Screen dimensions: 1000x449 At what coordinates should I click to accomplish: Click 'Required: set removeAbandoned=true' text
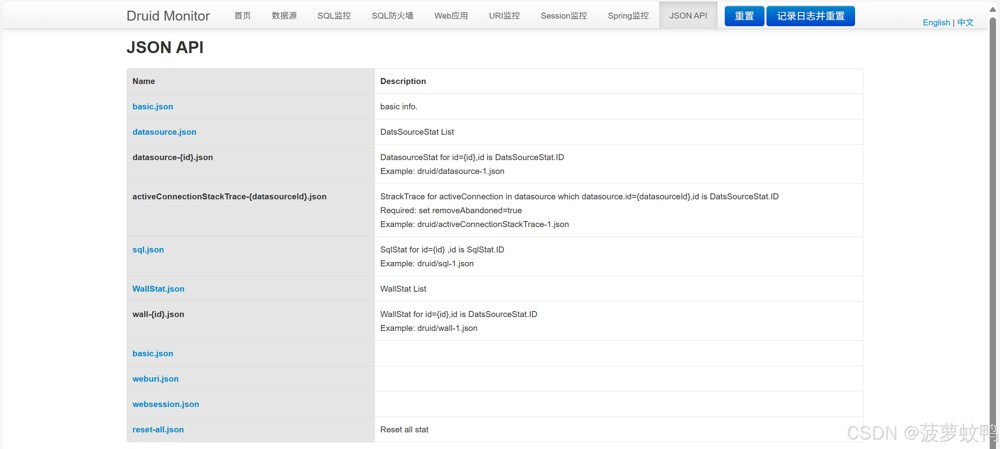coord(451,210)
